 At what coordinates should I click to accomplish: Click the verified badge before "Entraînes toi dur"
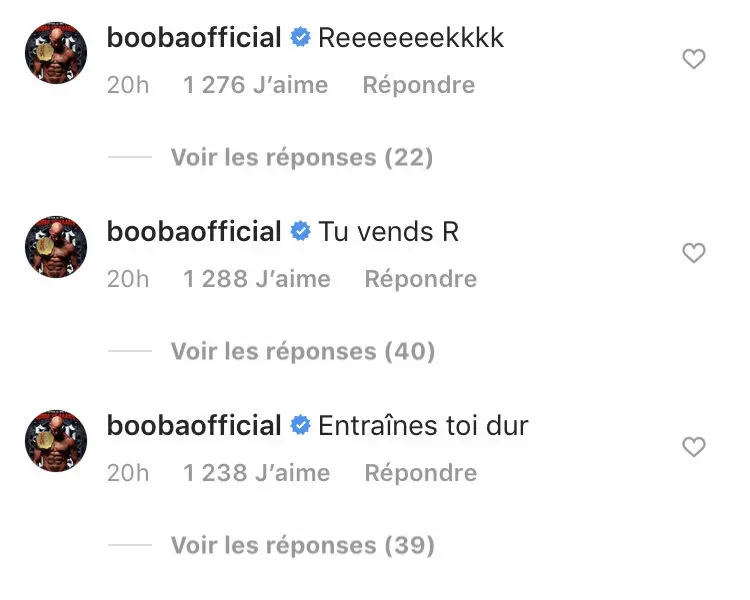point(300,426)
